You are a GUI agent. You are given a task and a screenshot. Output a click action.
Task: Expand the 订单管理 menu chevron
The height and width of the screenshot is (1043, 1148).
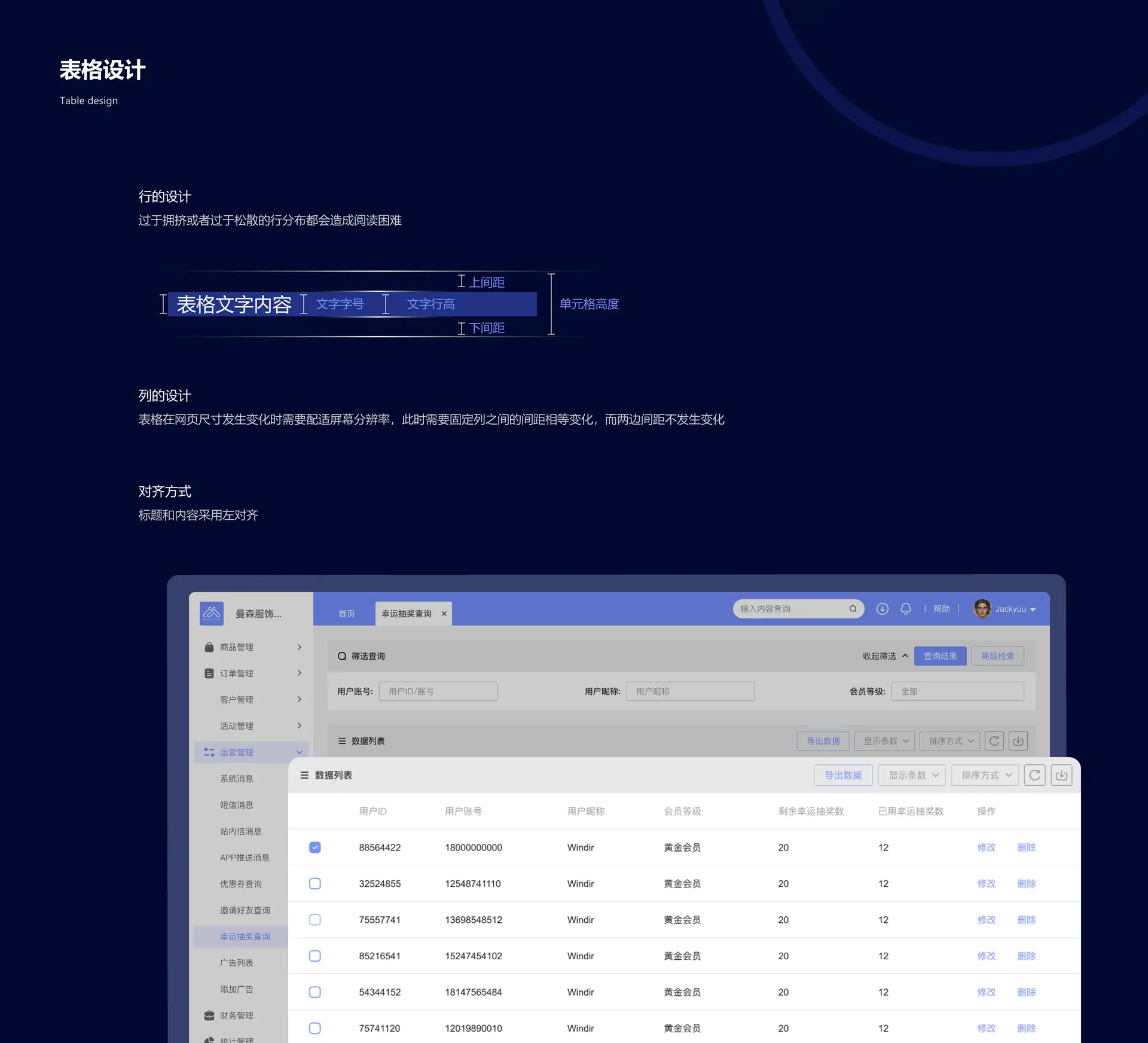pyautogui.click(x=300, y=673)
